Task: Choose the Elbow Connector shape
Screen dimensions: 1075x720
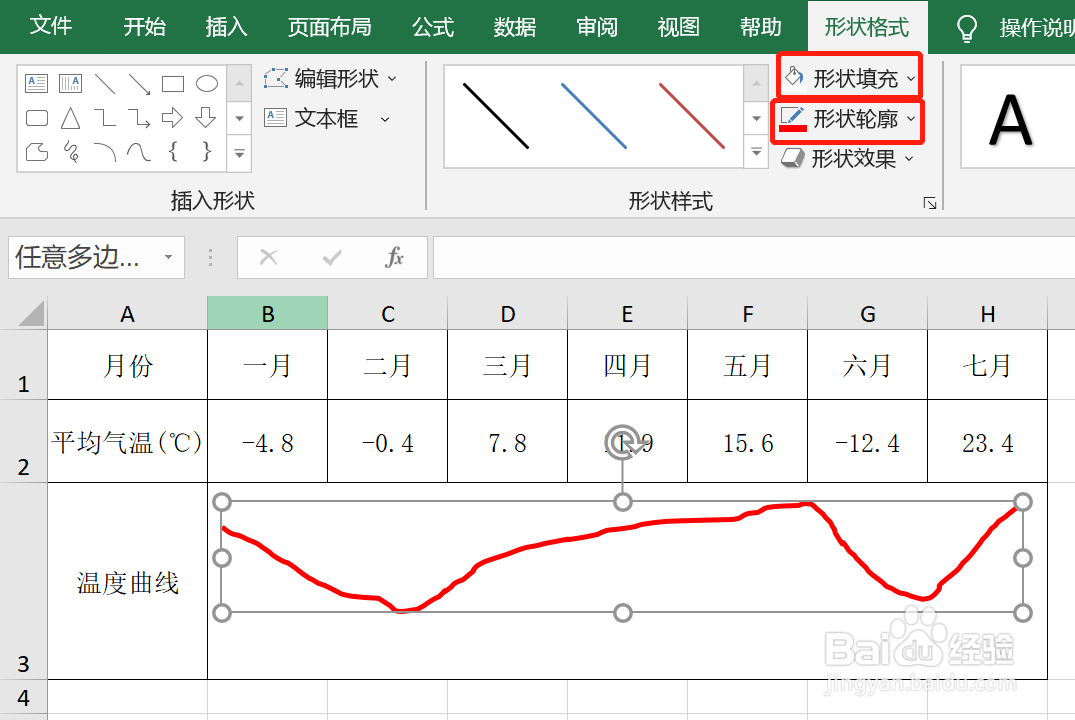Action: 105,118
